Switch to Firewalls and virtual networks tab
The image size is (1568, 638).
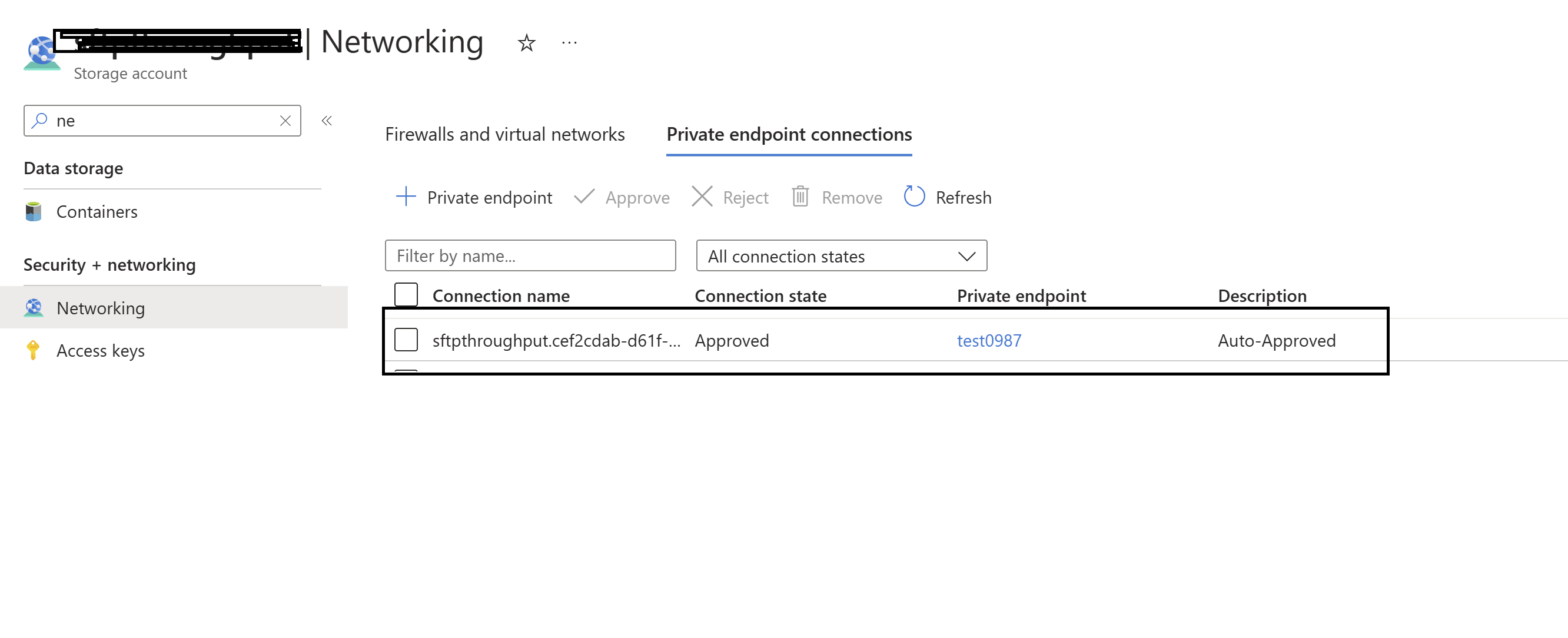coord(504,134)
